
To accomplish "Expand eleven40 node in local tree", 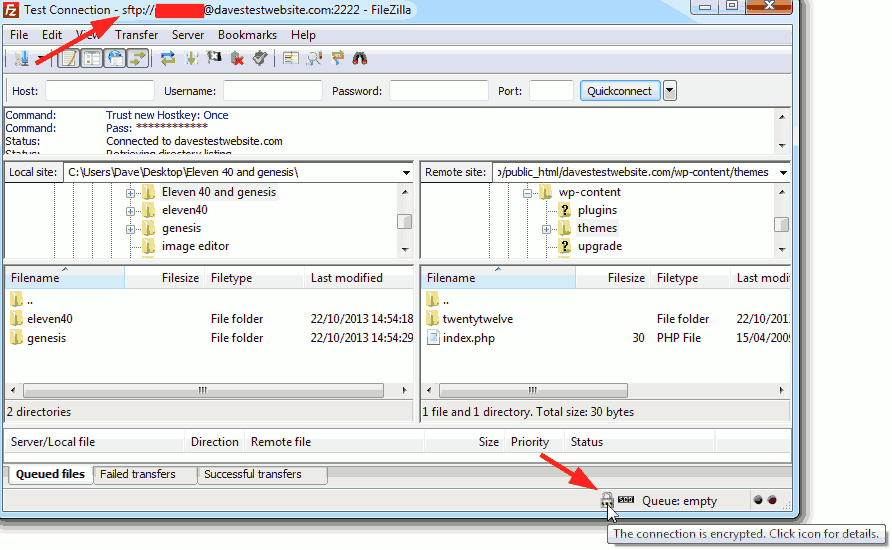I will (x=130, y=211).
